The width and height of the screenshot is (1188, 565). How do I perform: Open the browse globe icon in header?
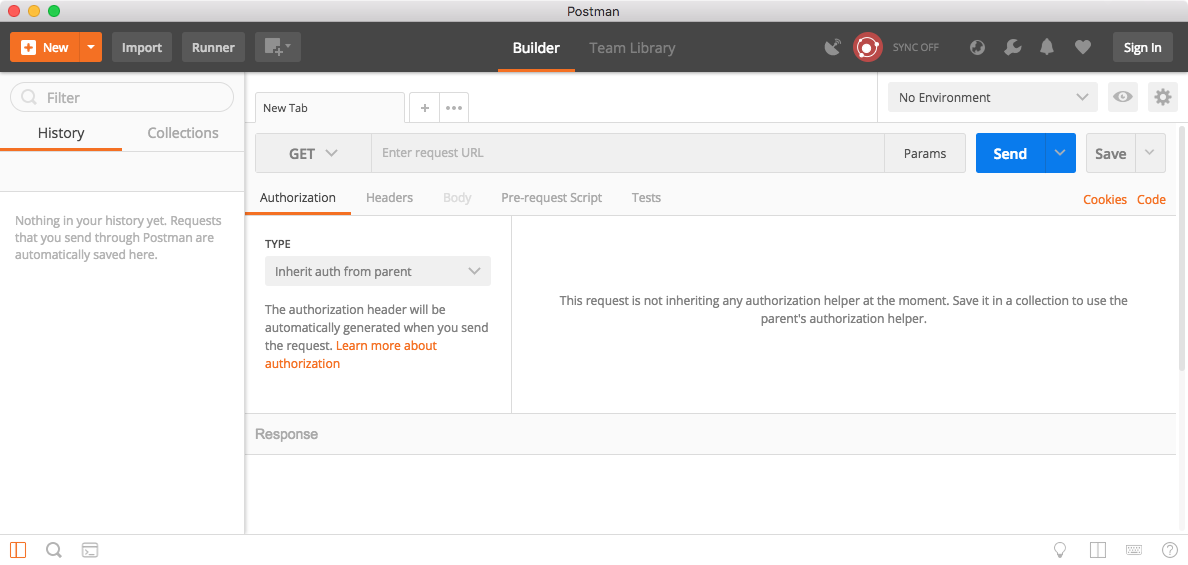click(978, 47)
